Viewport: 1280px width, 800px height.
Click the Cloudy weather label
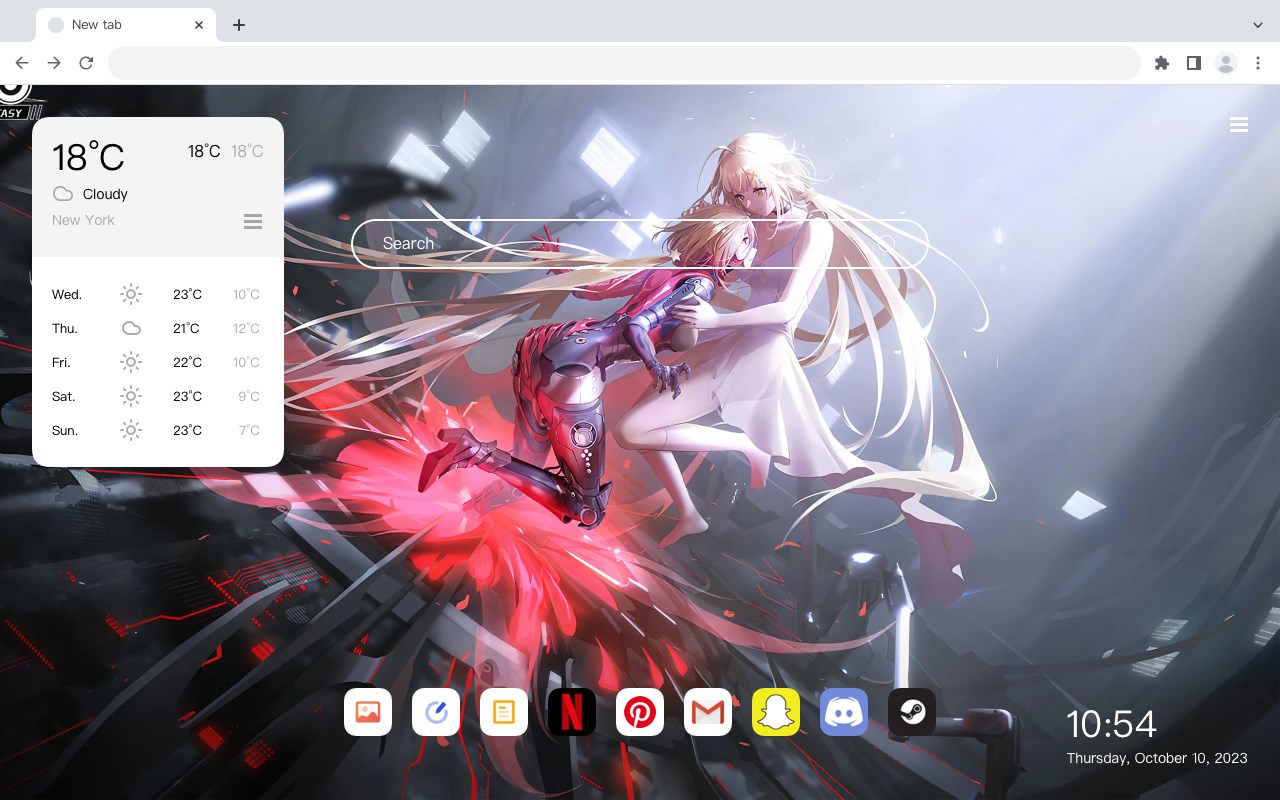tap(105, 194)
